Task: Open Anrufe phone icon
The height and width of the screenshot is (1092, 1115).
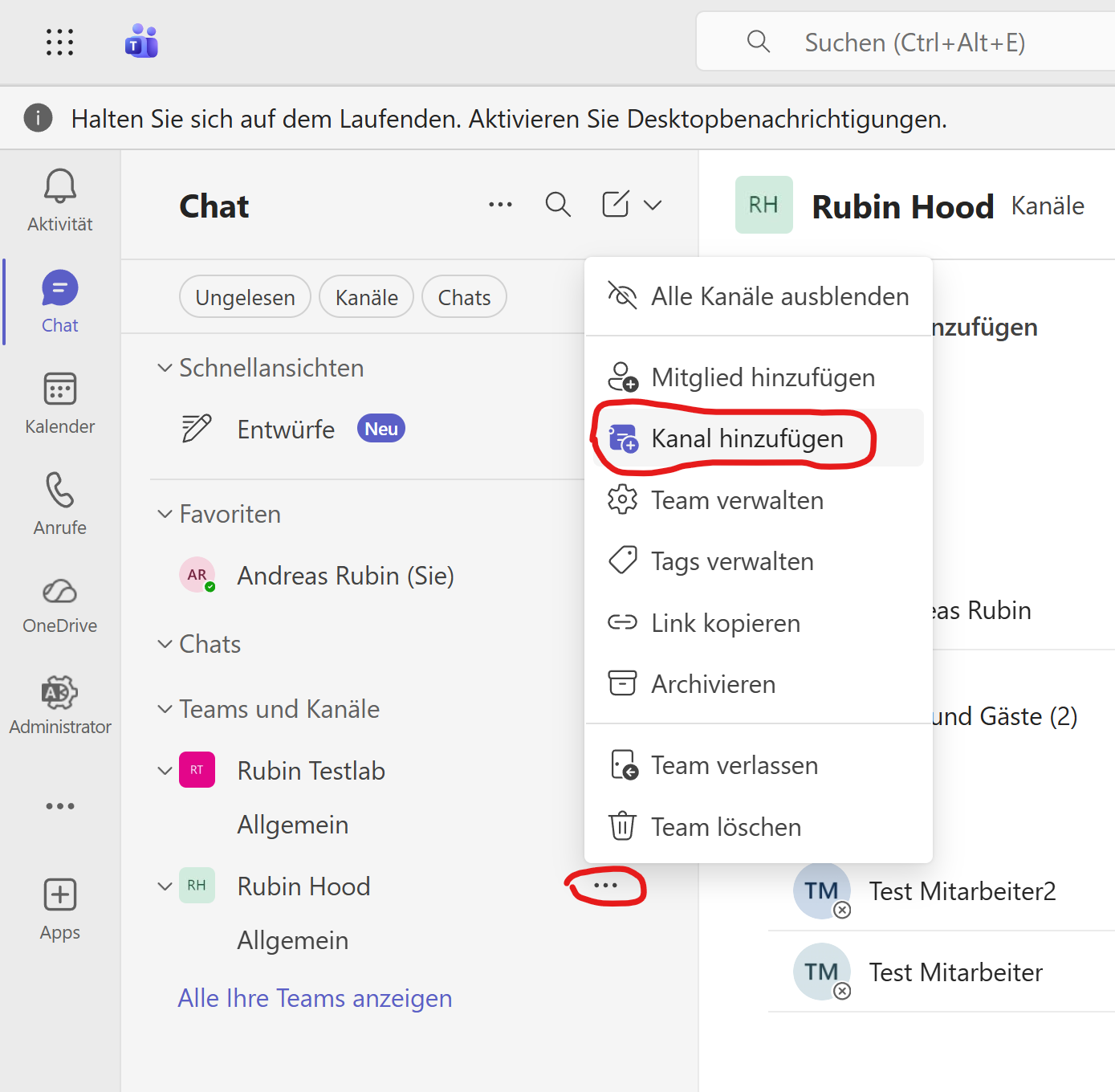Action: click(59, 491)
